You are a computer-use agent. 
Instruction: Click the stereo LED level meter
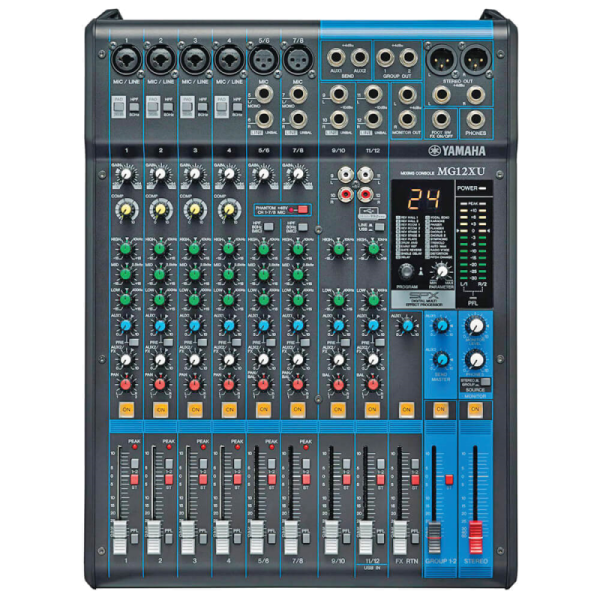[x=473, y=241]
